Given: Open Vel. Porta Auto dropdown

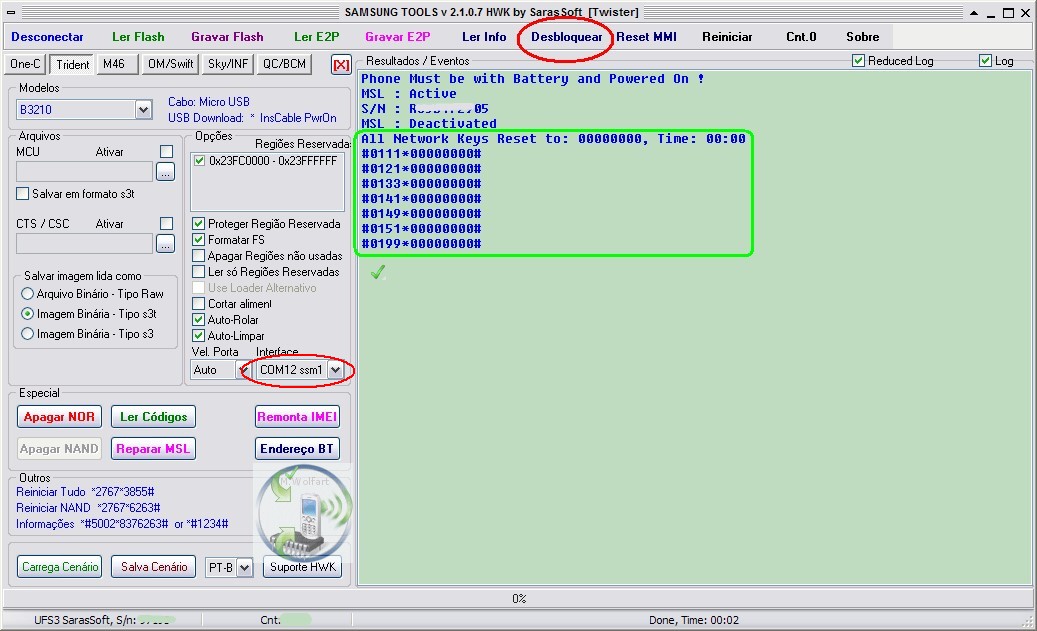Looking at the screenshot, I should [x=242, y=370].
